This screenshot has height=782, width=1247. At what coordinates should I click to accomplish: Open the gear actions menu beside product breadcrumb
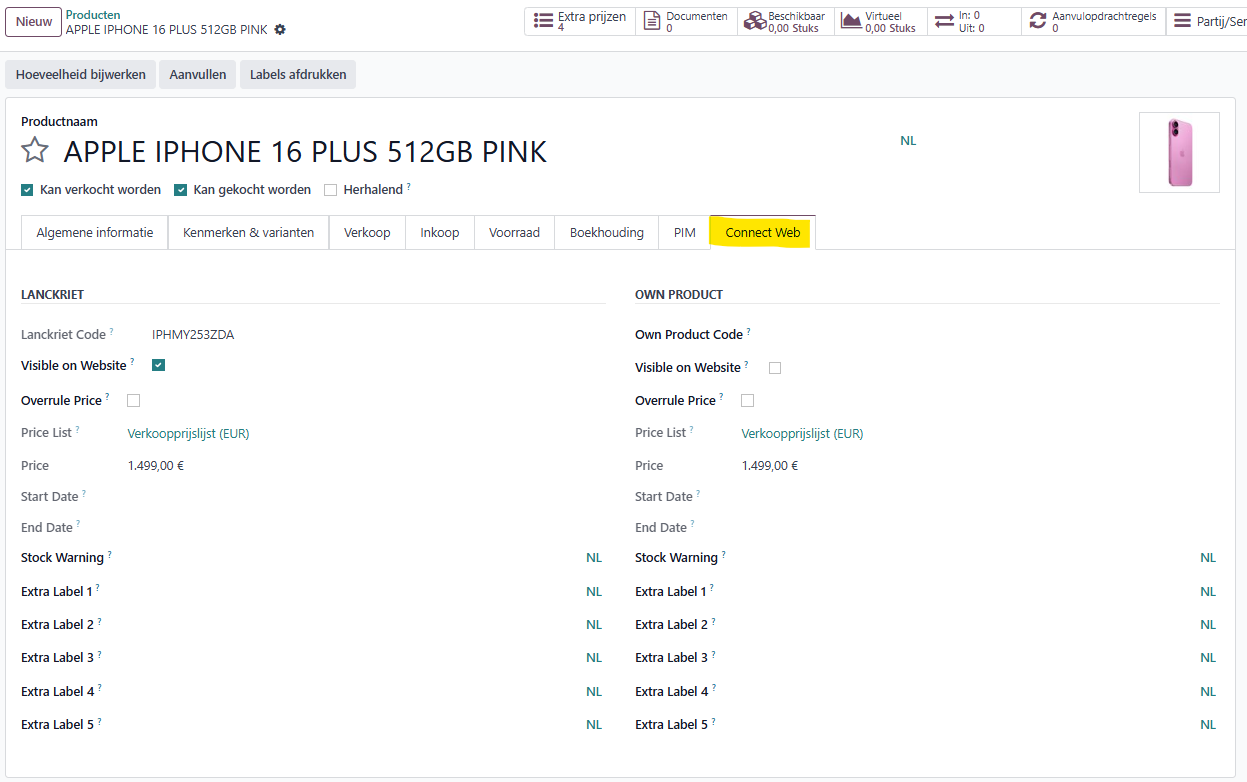coord(280,30)
